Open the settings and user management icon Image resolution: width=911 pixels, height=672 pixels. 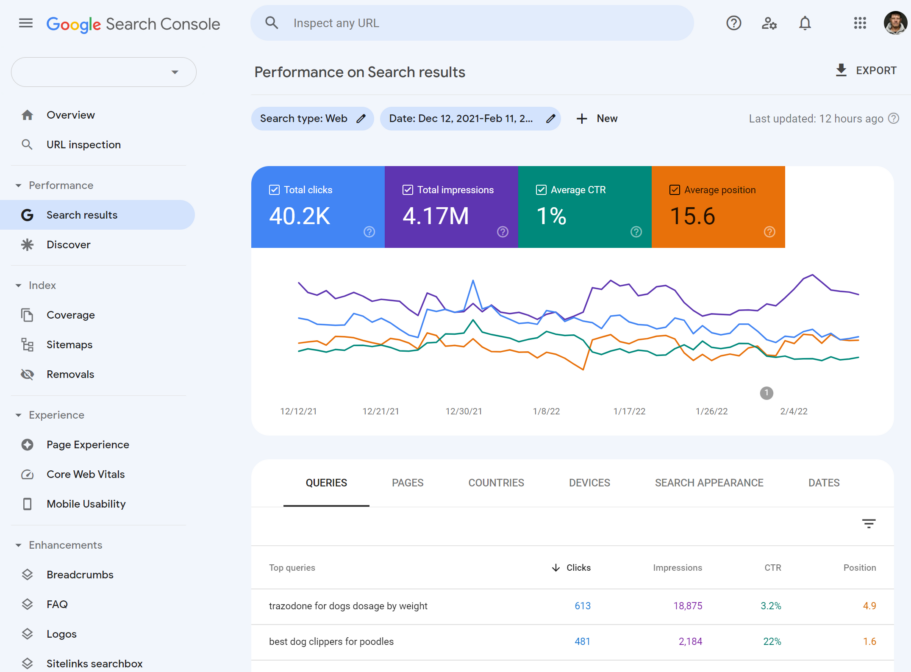pyautogui.click(x=769, y=22)
